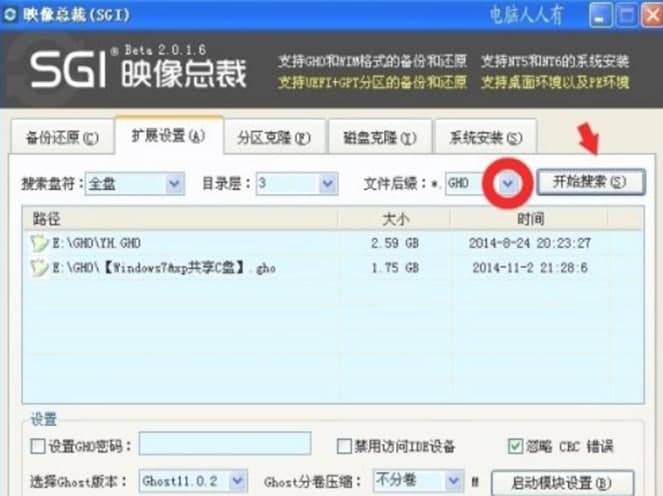Open the Ghost分卷压缩 不分卷 dropdown

click(454, 481)
